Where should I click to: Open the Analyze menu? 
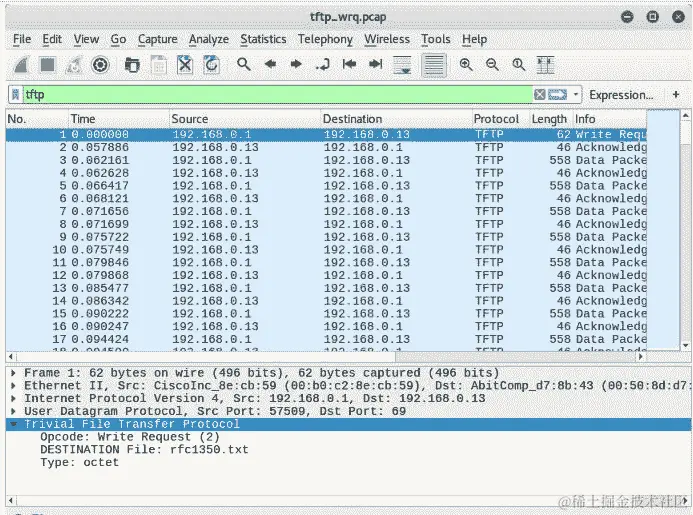click(209, 39)
